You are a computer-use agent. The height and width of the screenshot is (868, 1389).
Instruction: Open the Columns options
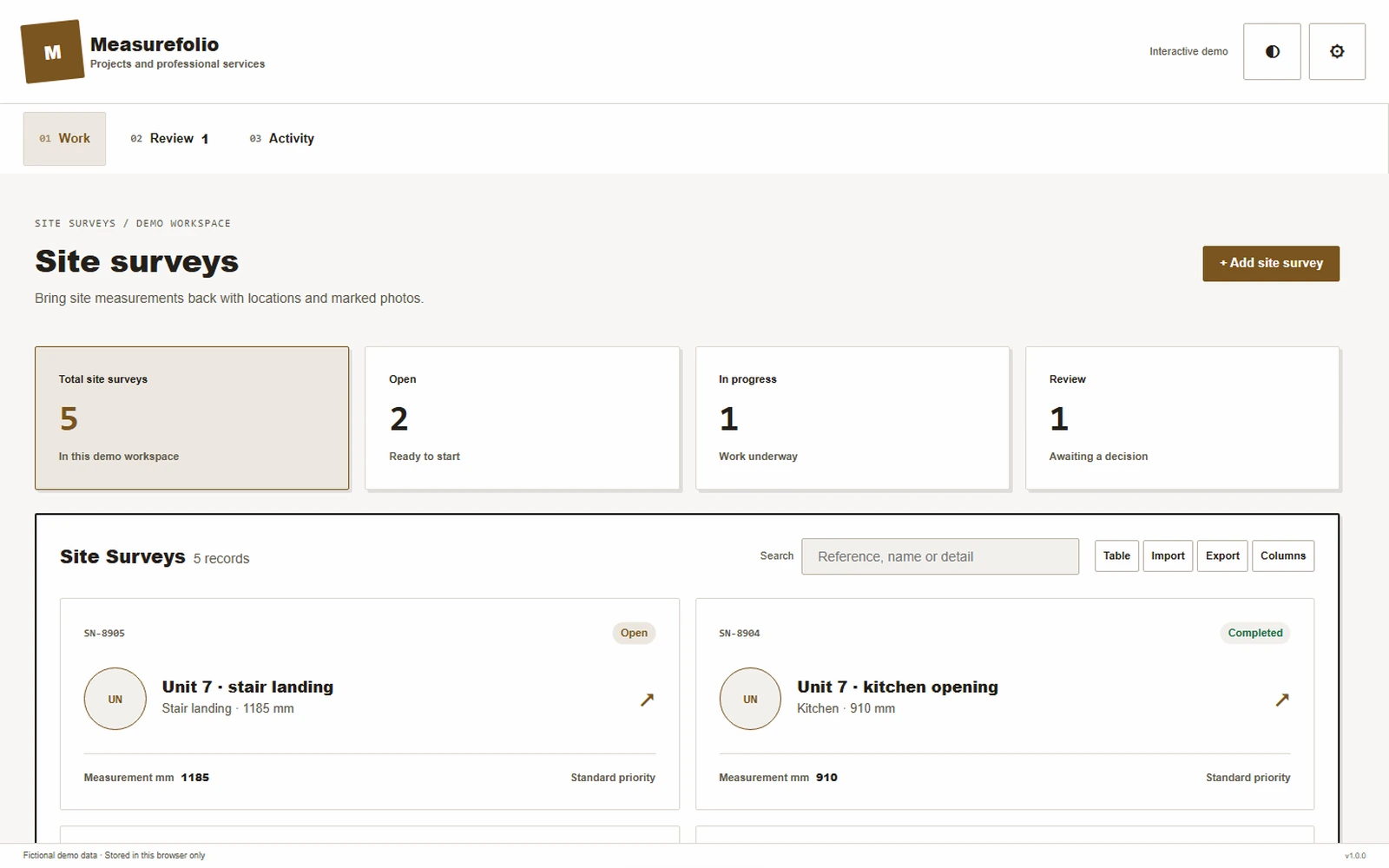(x=1283, y=556)
